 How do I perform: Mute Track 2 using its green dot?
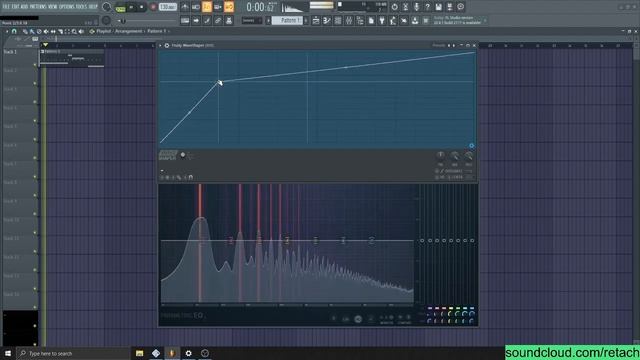coord(35,83)
